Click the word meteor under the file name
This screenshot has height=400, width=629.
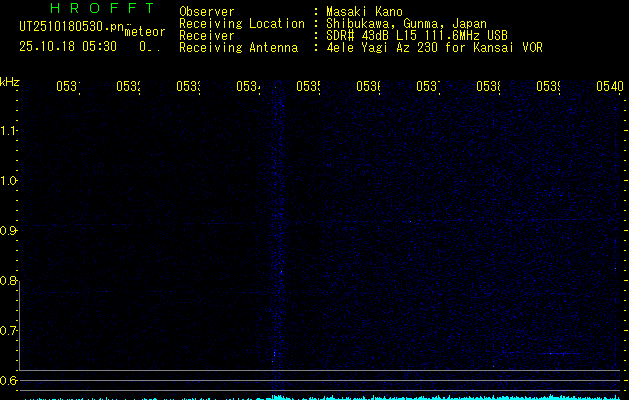click(x=145, y=32)
